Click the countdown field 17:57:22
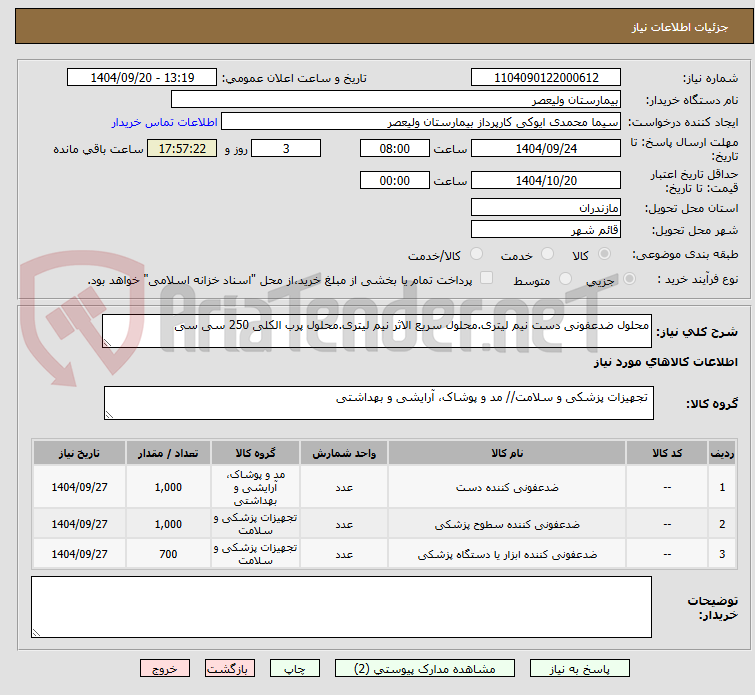Screen dimensions: 755x695 click(x=182, y=148)
